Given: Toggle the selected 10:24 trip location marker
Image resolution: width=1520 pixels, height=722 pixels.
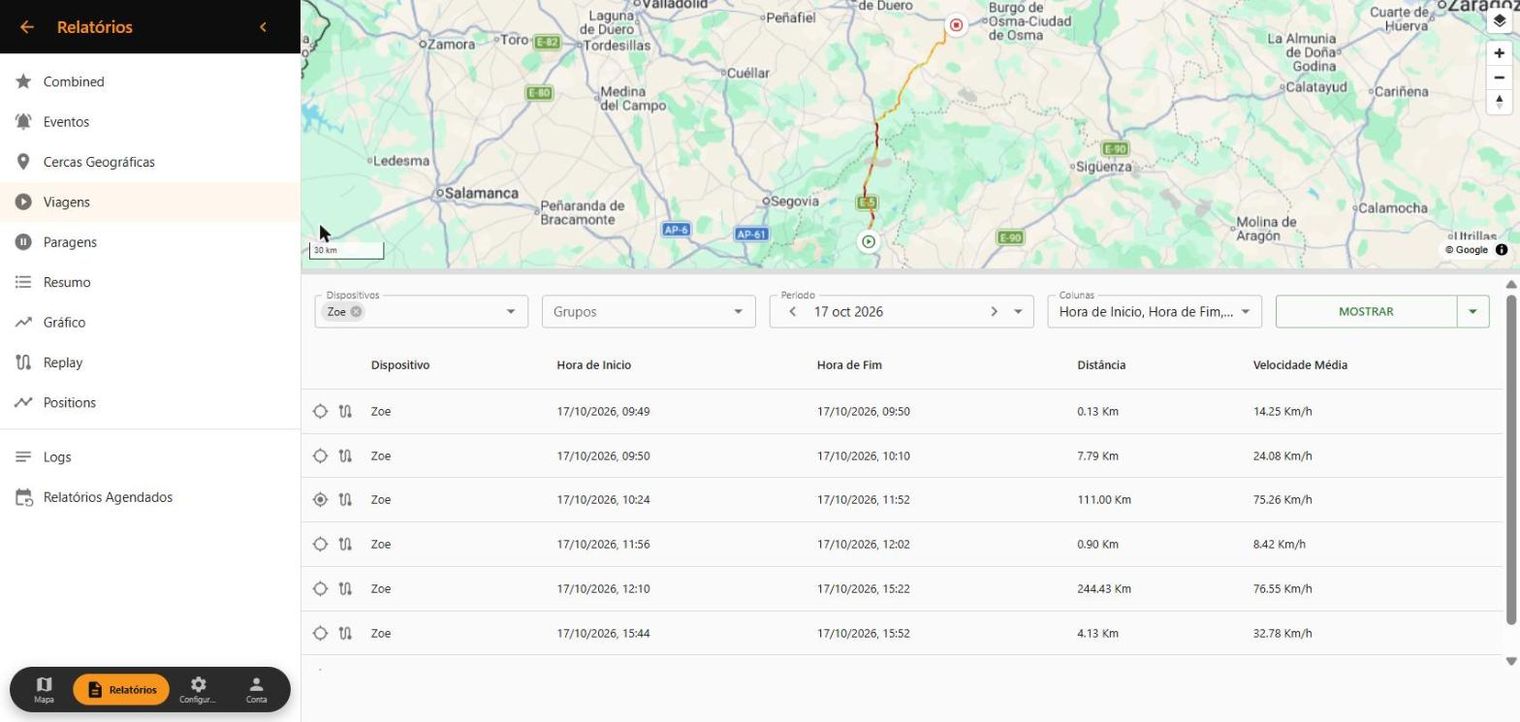Looking at the screenshot, I should (320, 500).
